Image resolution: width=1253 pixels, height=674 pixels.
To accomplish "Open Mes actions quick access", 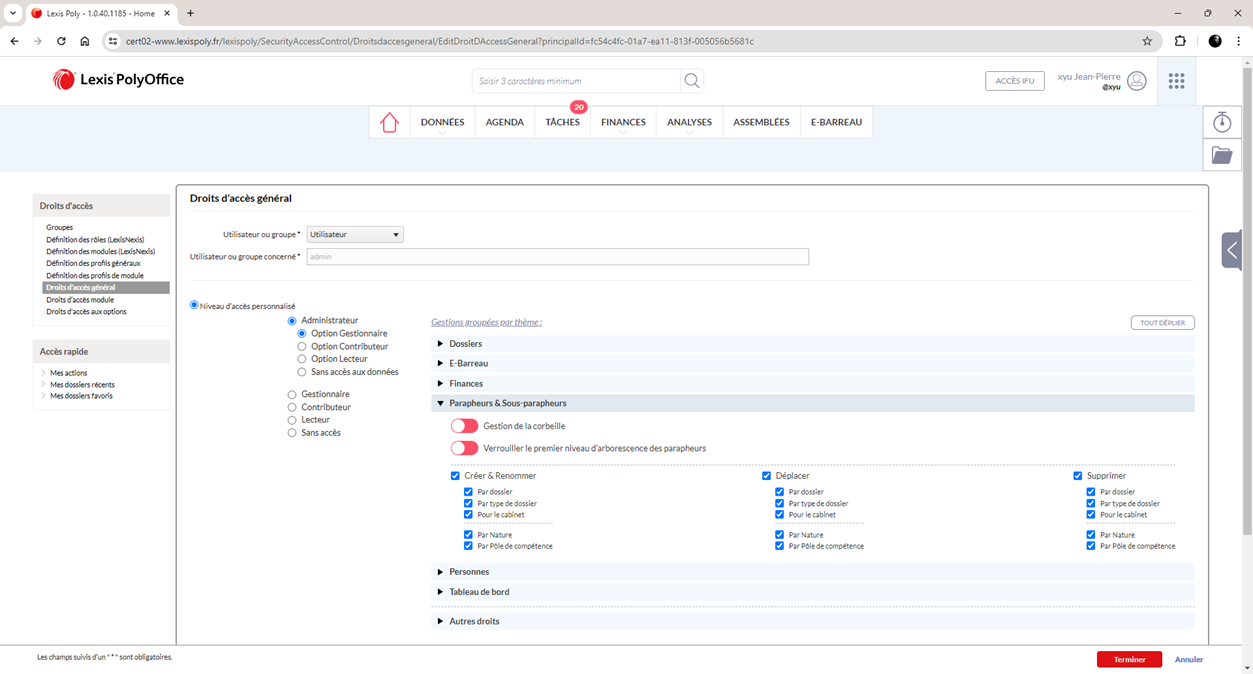I will pyautogui.click(x=69, y=373).
